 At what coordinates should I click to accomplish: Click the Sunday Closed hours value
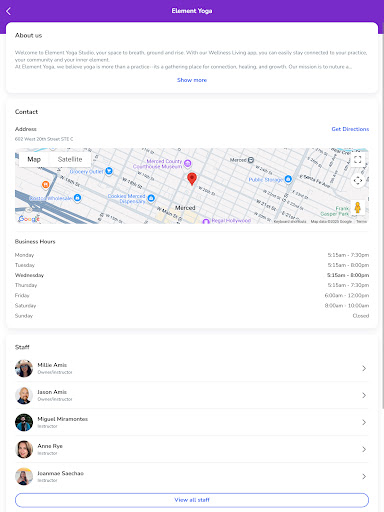tap(361, 316)
